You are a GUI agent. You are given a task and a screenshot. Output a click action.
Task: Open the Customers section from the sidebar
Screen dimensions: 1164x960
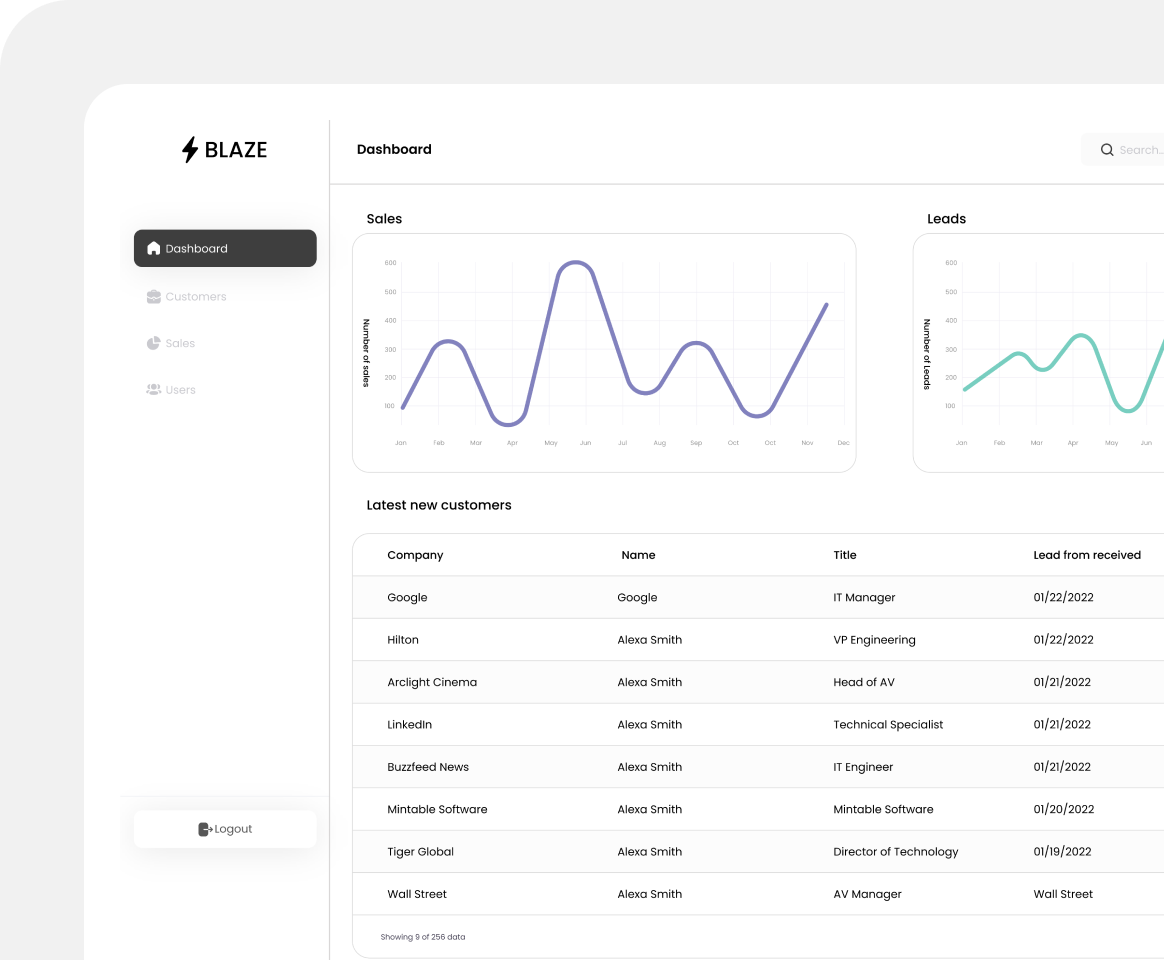pyautogui.click(x=196, y=296)
